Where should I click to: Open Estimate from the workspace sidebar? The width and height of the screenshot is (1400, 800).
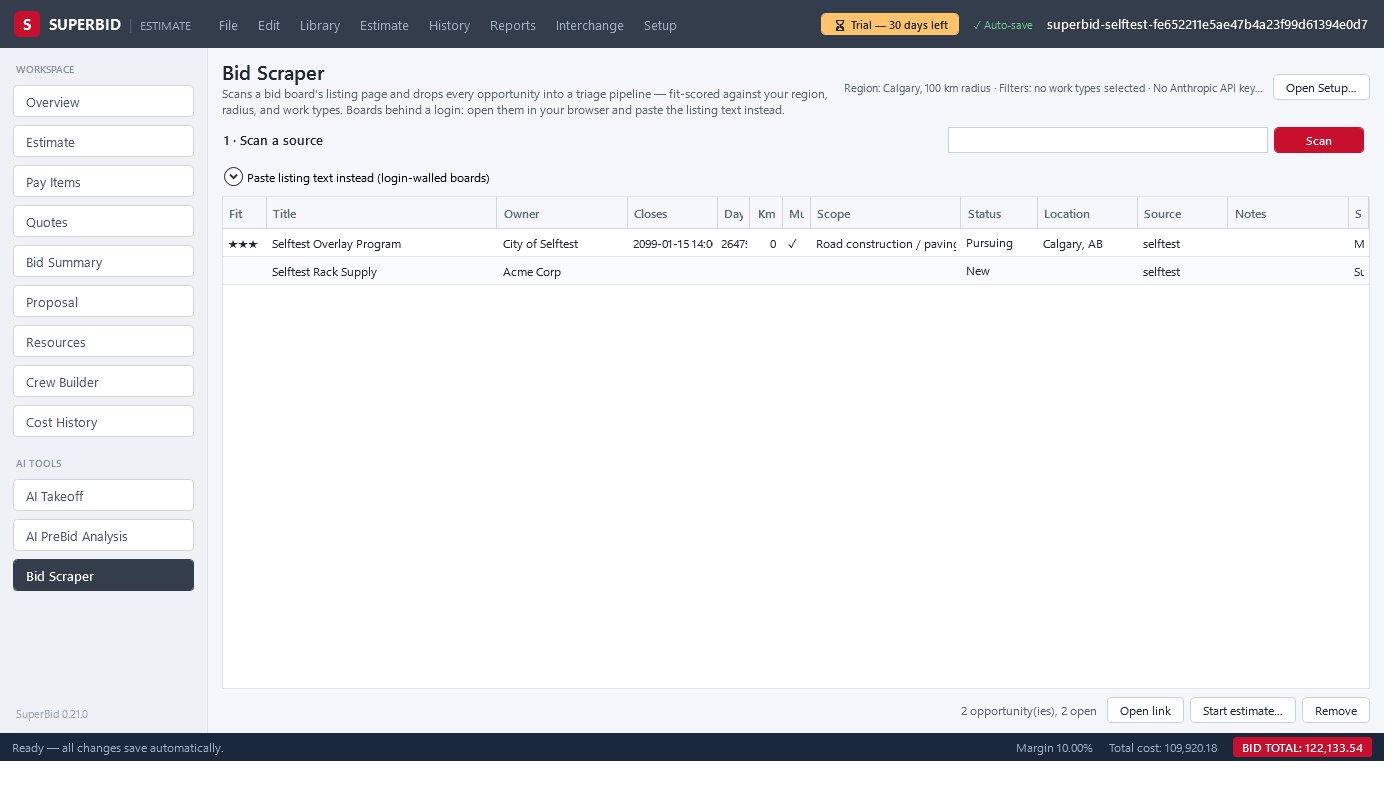tap(103, 141)
